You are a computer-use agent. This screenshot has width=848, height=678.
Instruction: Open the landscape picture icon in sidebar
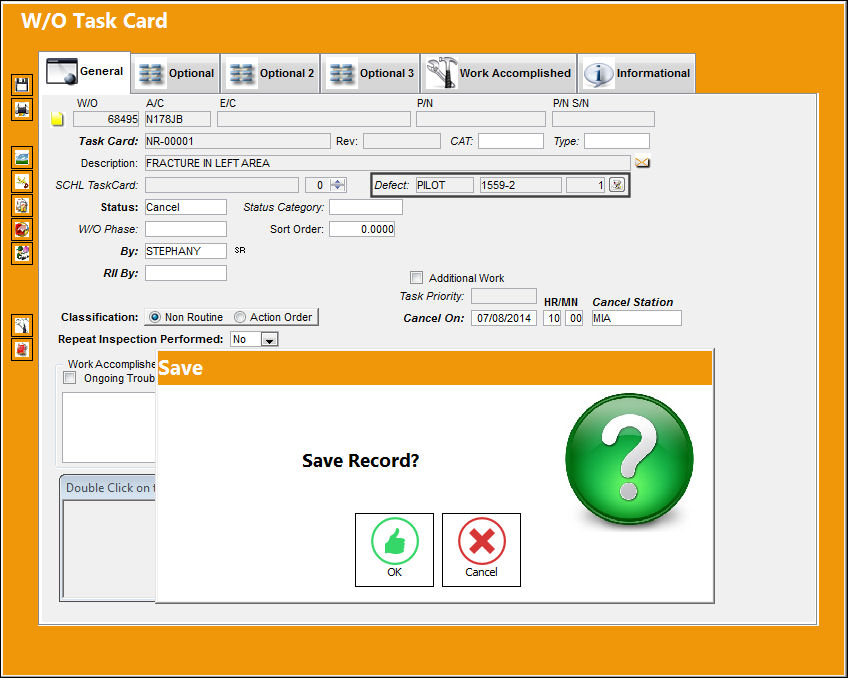(22, 158)
